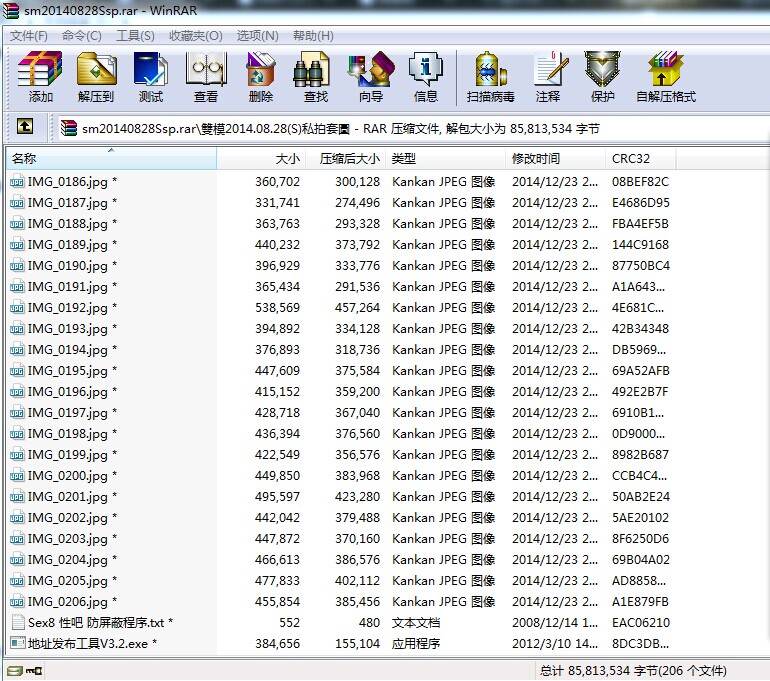770x681 pixels.
Task: Open the 文件(F) menu
Action: (x=29, y=36)
